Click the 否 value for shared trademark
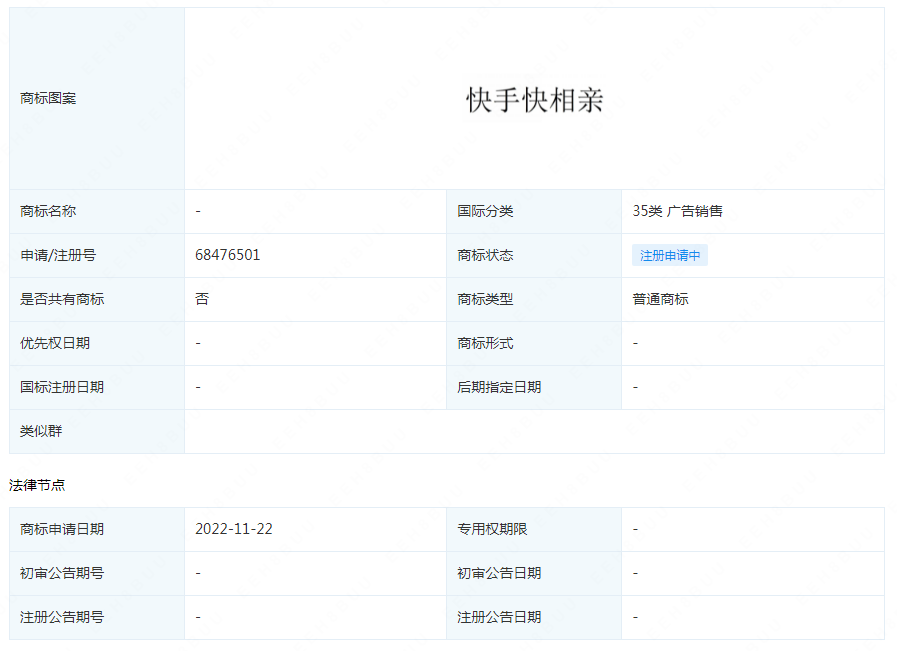897x651 pixels. click(202, 299)
